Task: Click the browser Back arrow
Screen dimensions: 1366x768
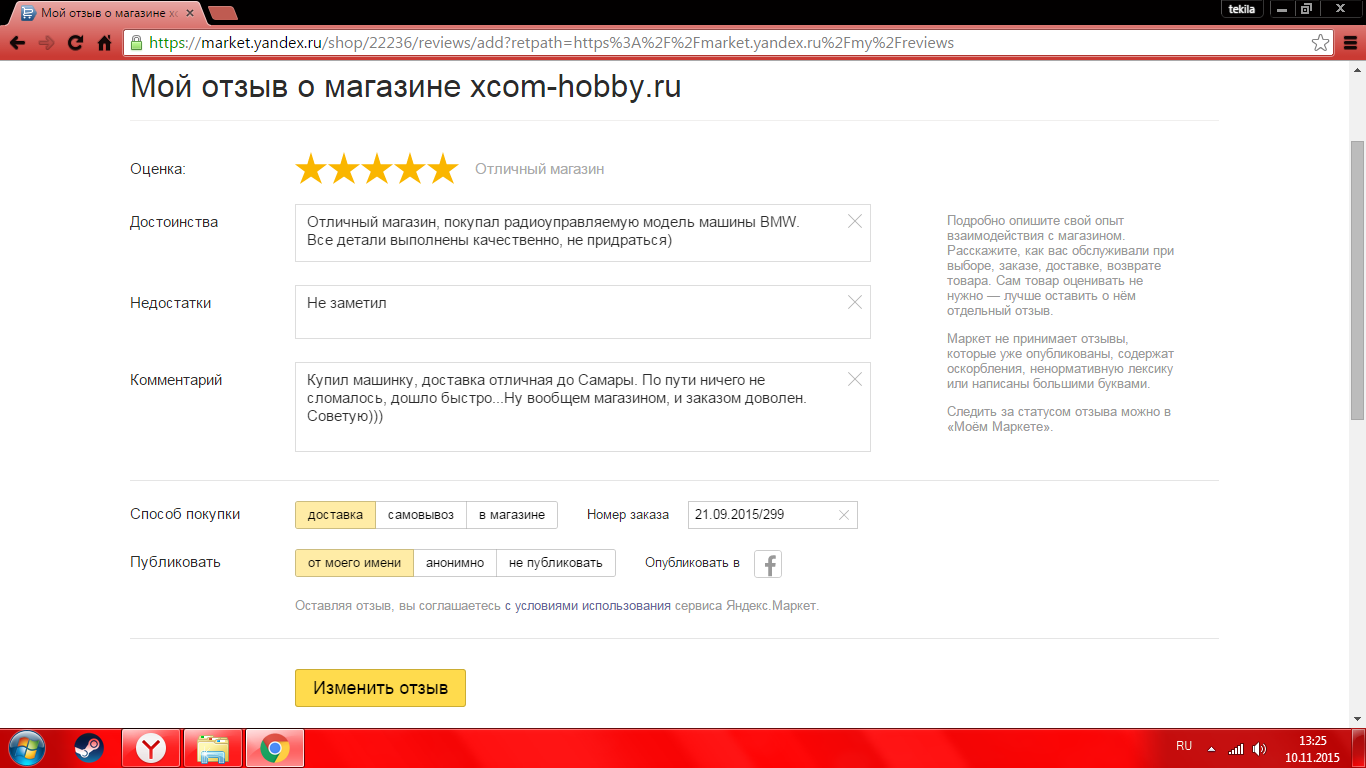Action: click(x=17, y=43)
